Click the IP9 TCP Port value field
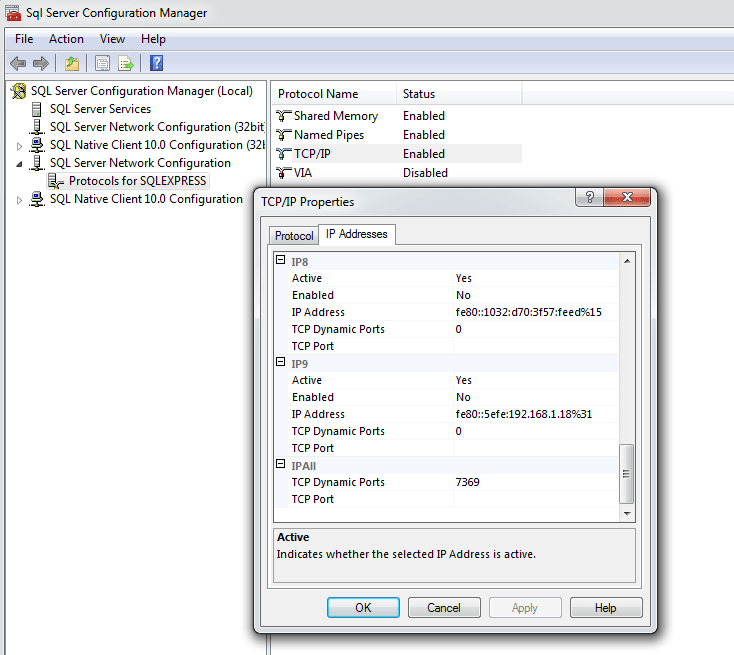Viewport: 734px width, 655px height. pos(536,448)
